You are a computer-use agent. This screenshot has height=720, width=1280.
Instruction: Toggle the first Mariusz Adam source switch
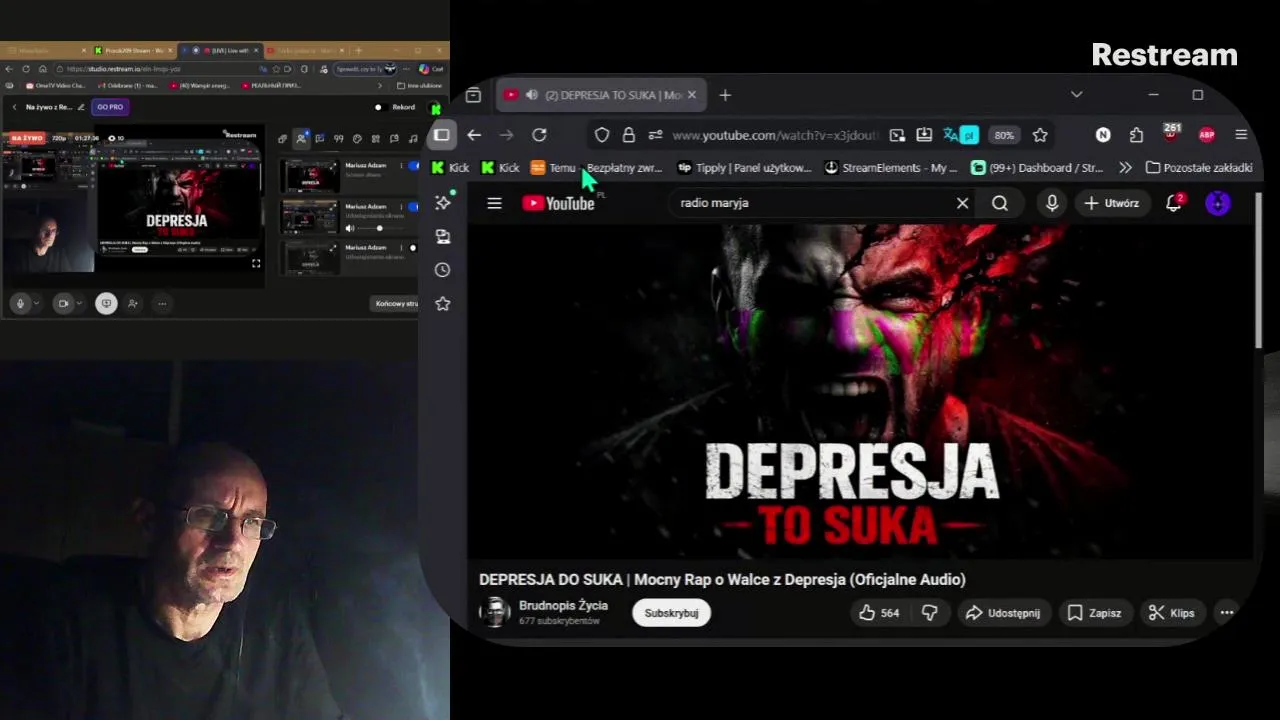click(413, 166)
